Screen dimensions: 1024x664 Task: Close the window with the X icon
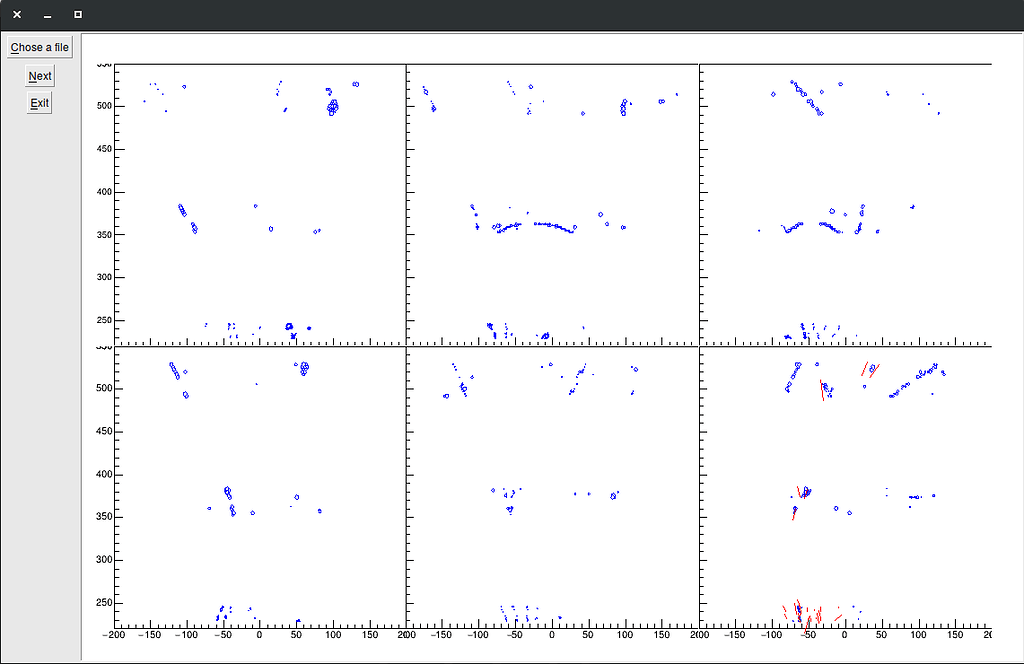coord(17,14)
